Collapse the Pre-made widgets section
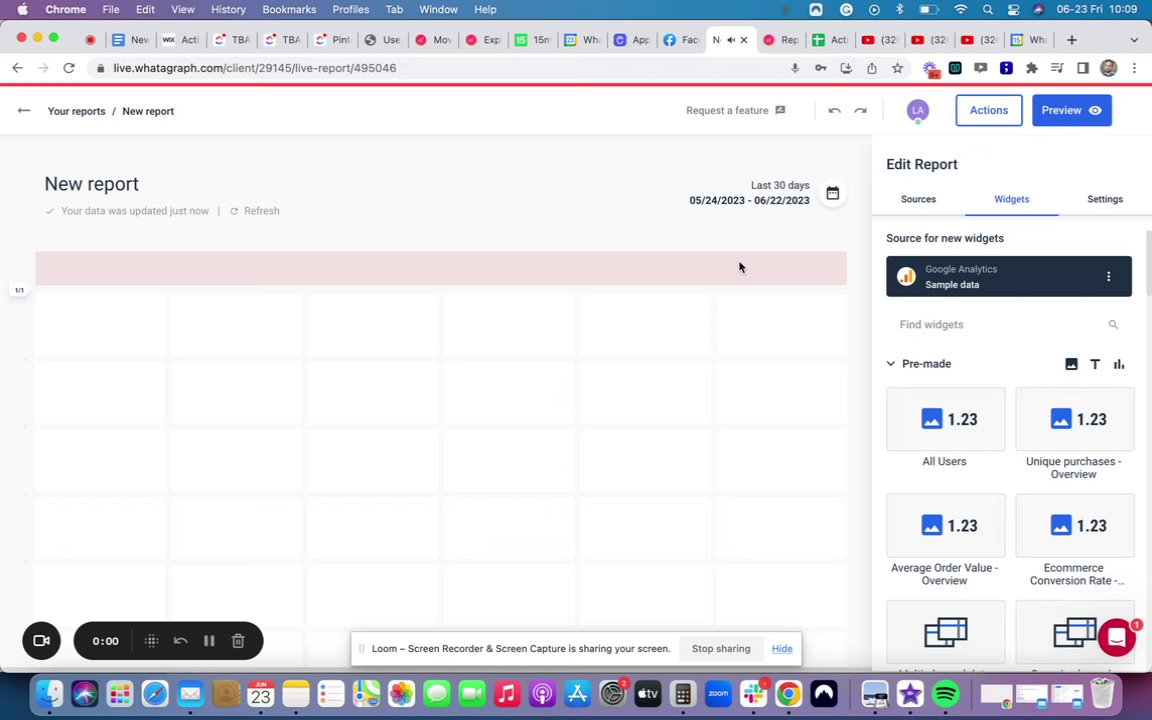Screen dimensions: 1152x720 [890, 364]
